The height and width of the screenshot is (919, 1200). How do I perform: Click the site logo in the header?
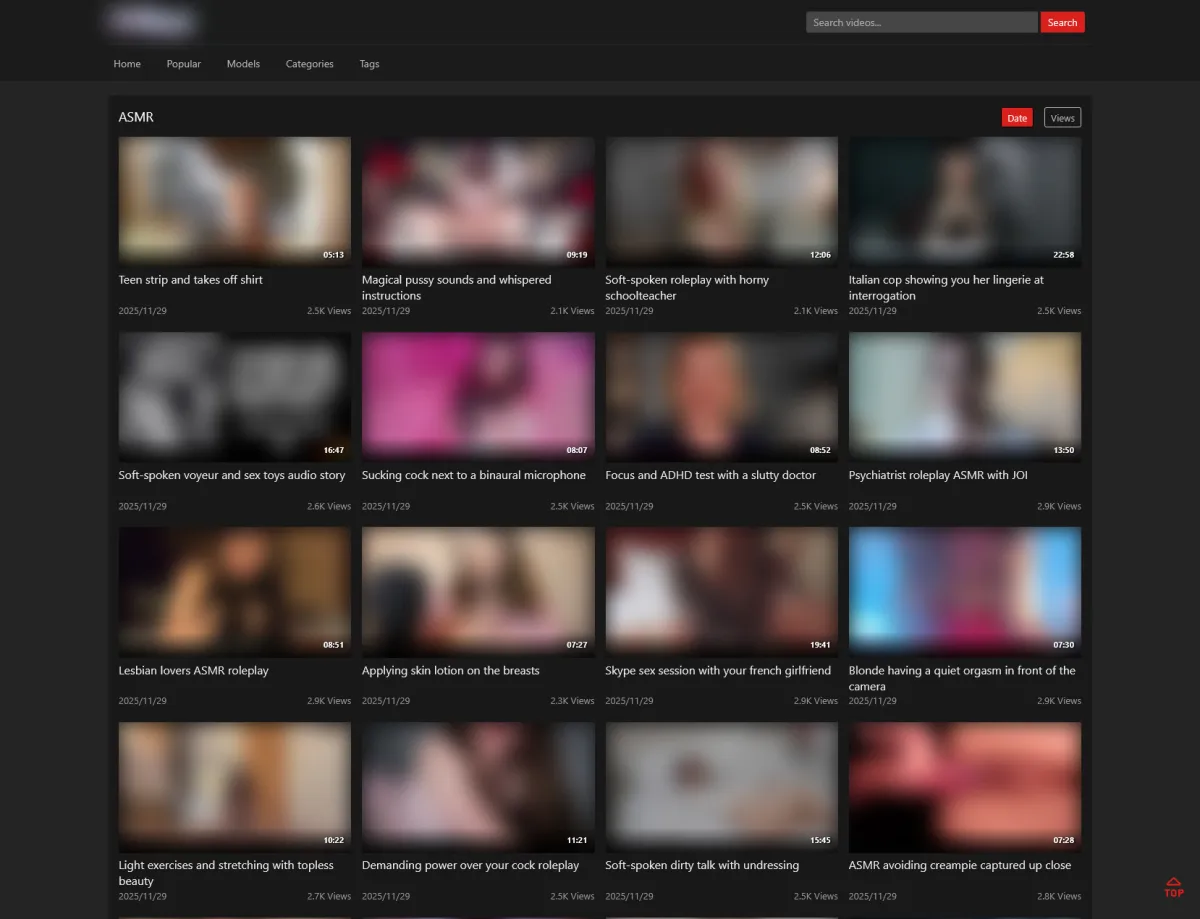tap(152, 21)
